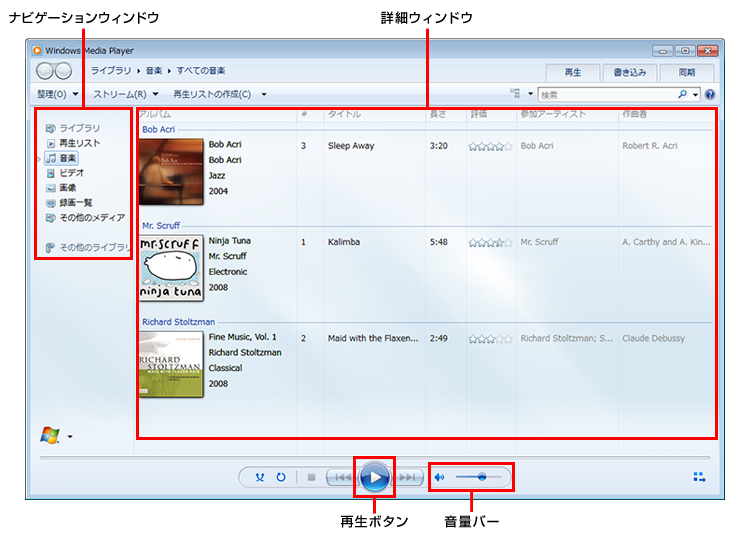The height and width of the screenshot is (540, 750).
Task: Open the dropdown arrow next to 再生リストの作成(C)
Action: click(264, 95)
